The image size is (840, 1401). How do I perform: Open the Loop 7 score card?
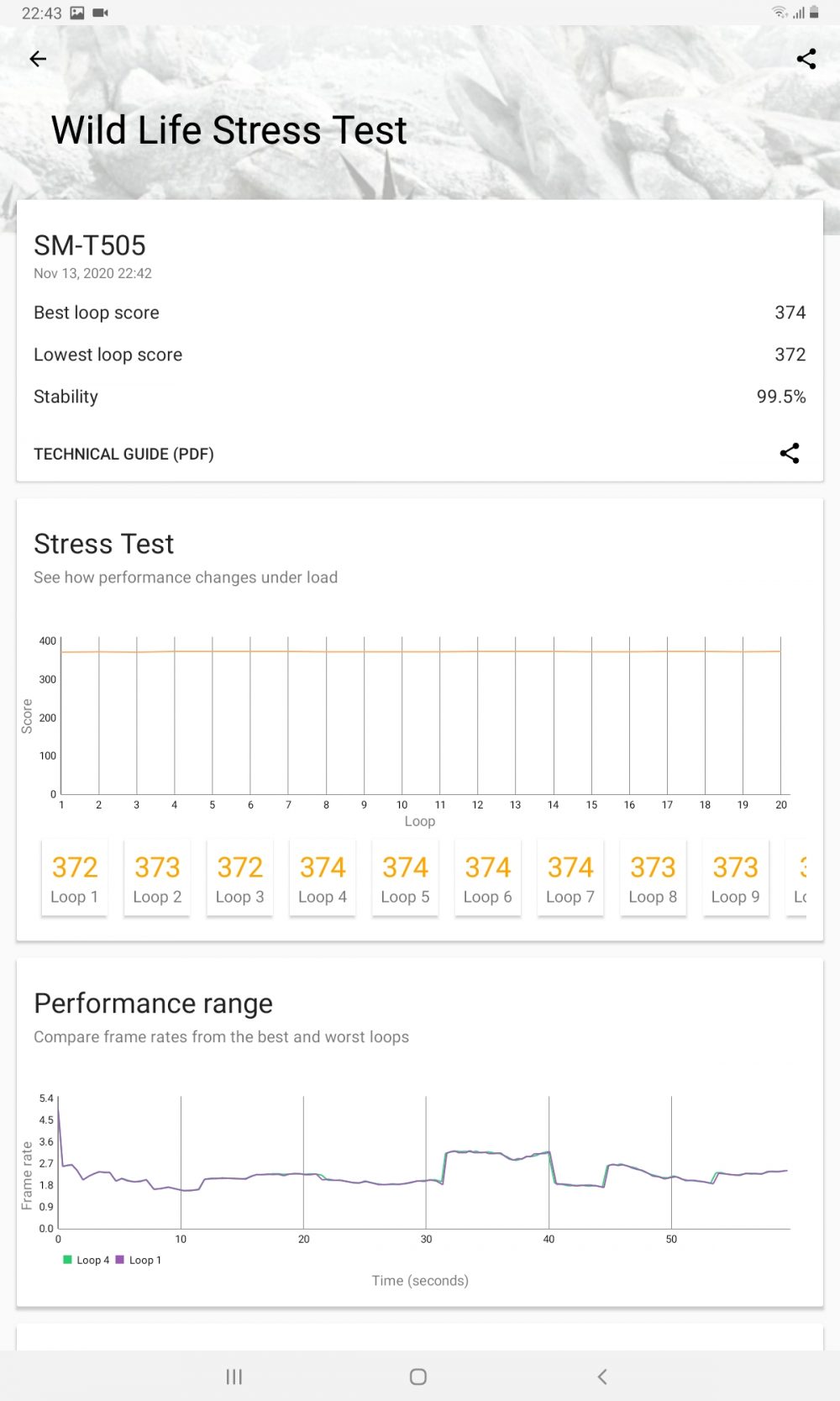570,877
